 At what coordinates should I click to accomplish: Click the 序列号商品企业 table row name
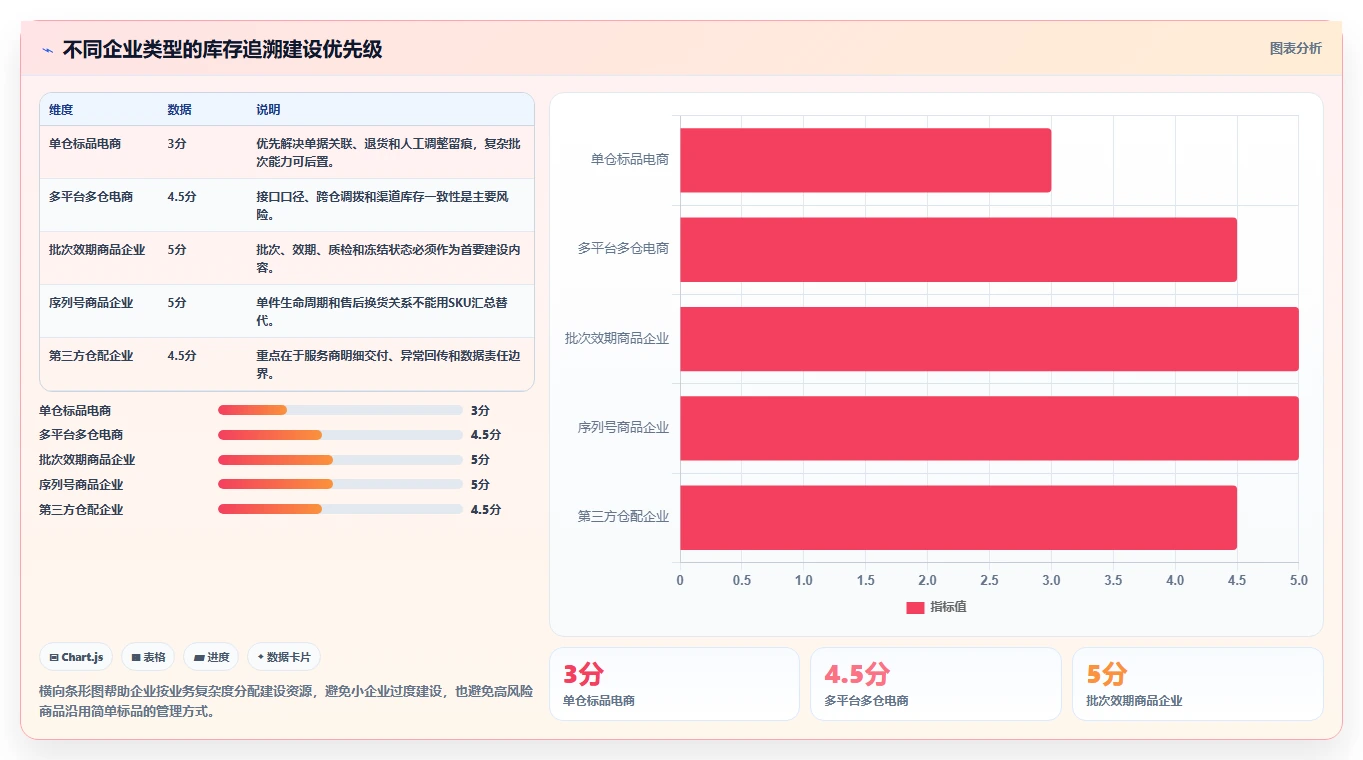coord(91,303)
